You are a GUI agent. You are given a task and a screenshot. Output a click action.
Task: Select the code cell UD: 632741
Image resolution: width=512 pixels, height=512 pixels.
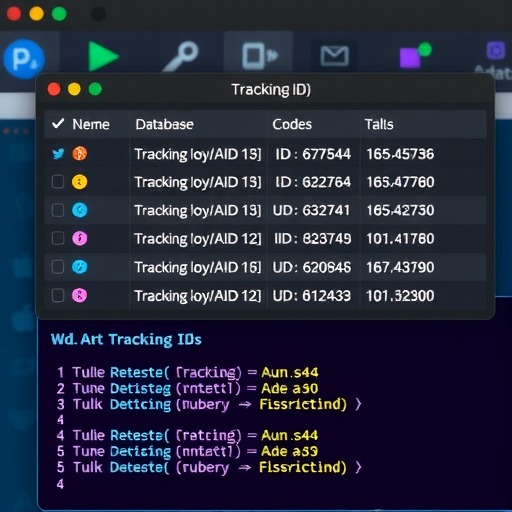click(311, 210)
